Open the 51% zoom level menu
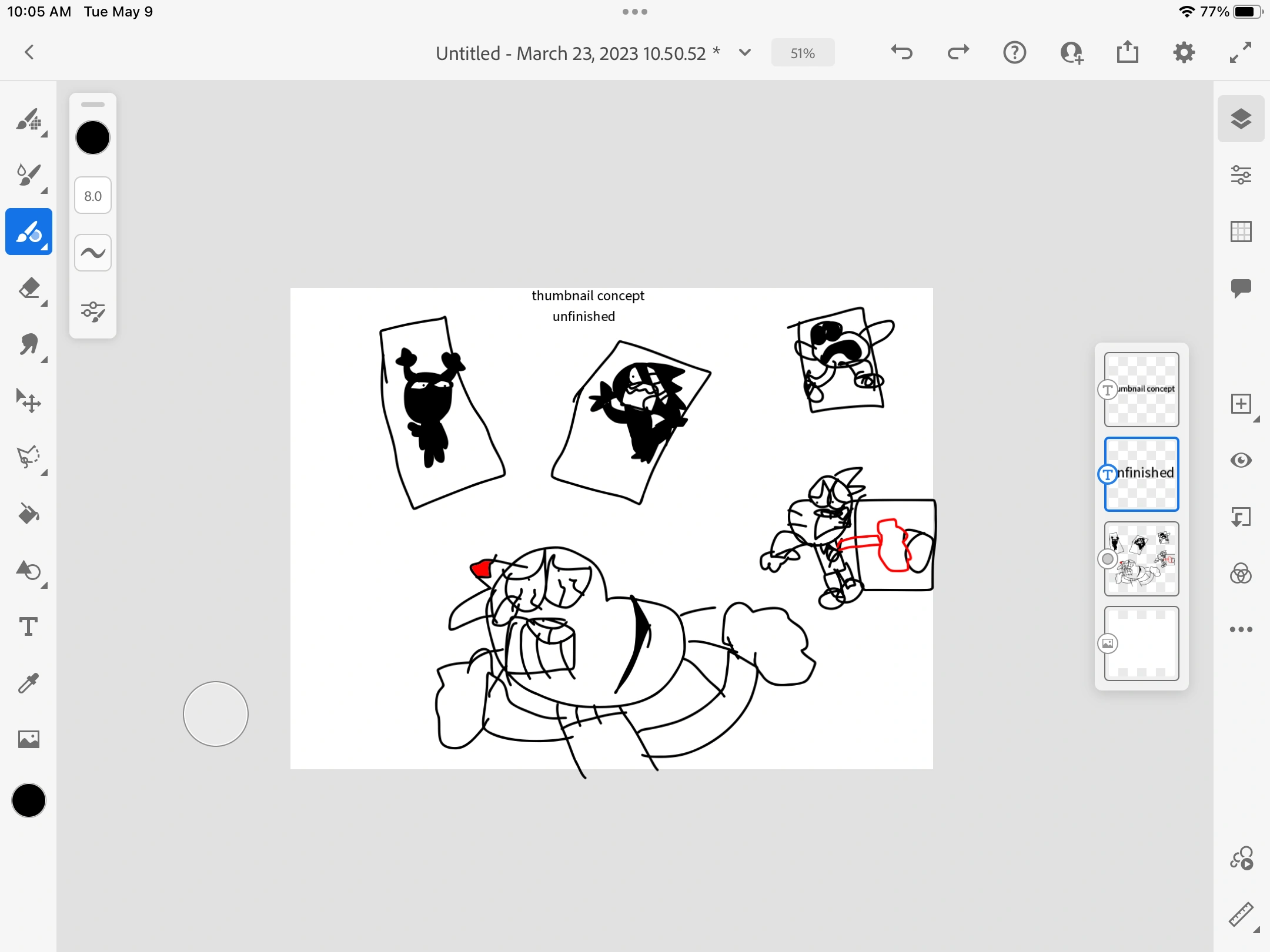 tap(802, 53)
